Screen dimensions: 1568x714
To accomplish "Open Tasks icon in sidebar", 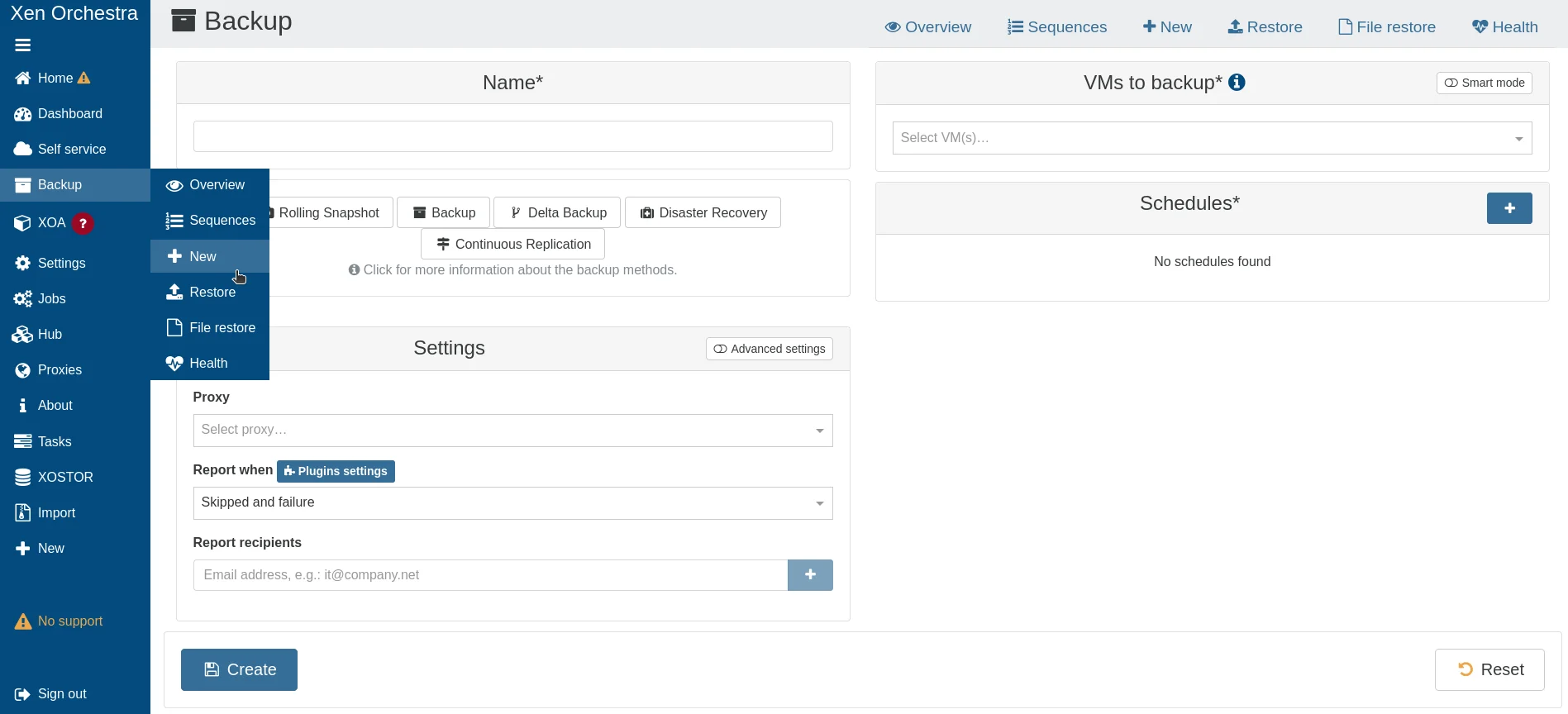I will coord(23,442).
